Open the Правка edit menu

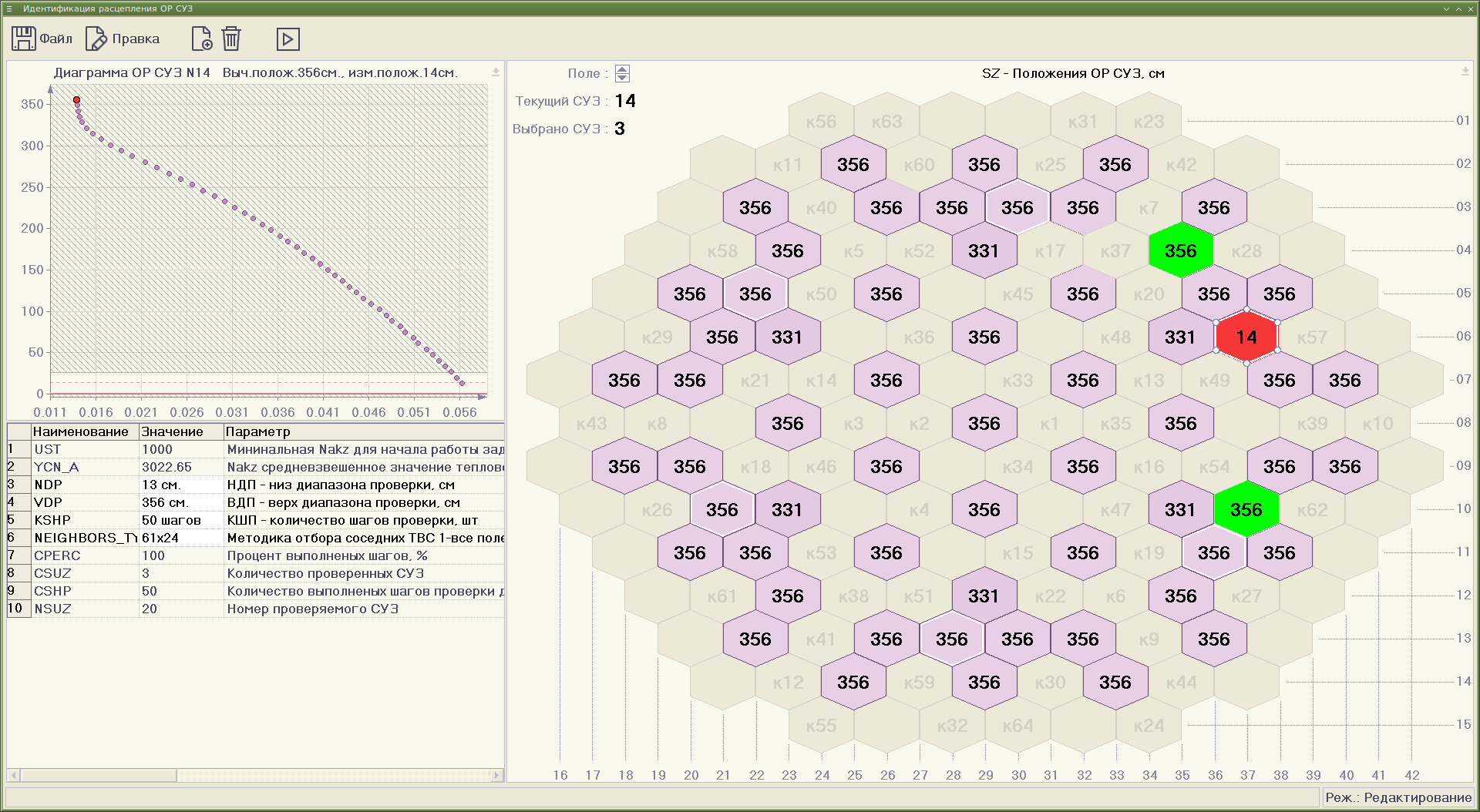click(123, 39)
